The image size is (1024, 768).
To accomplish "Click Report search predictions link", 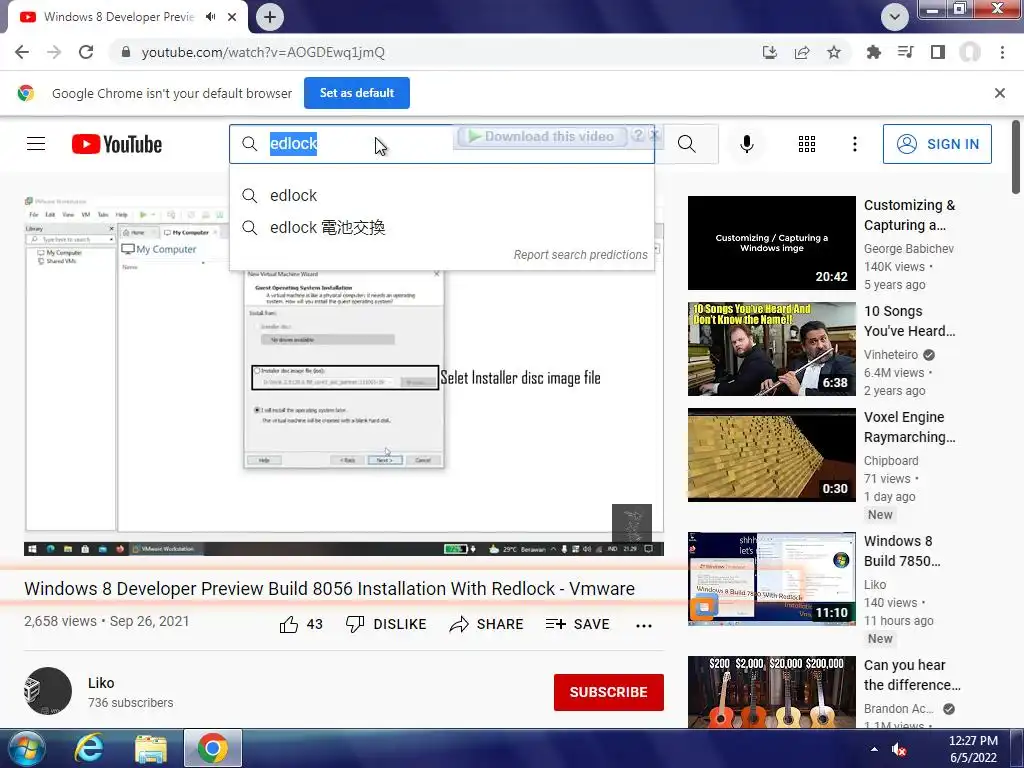I will pos(581,255).
